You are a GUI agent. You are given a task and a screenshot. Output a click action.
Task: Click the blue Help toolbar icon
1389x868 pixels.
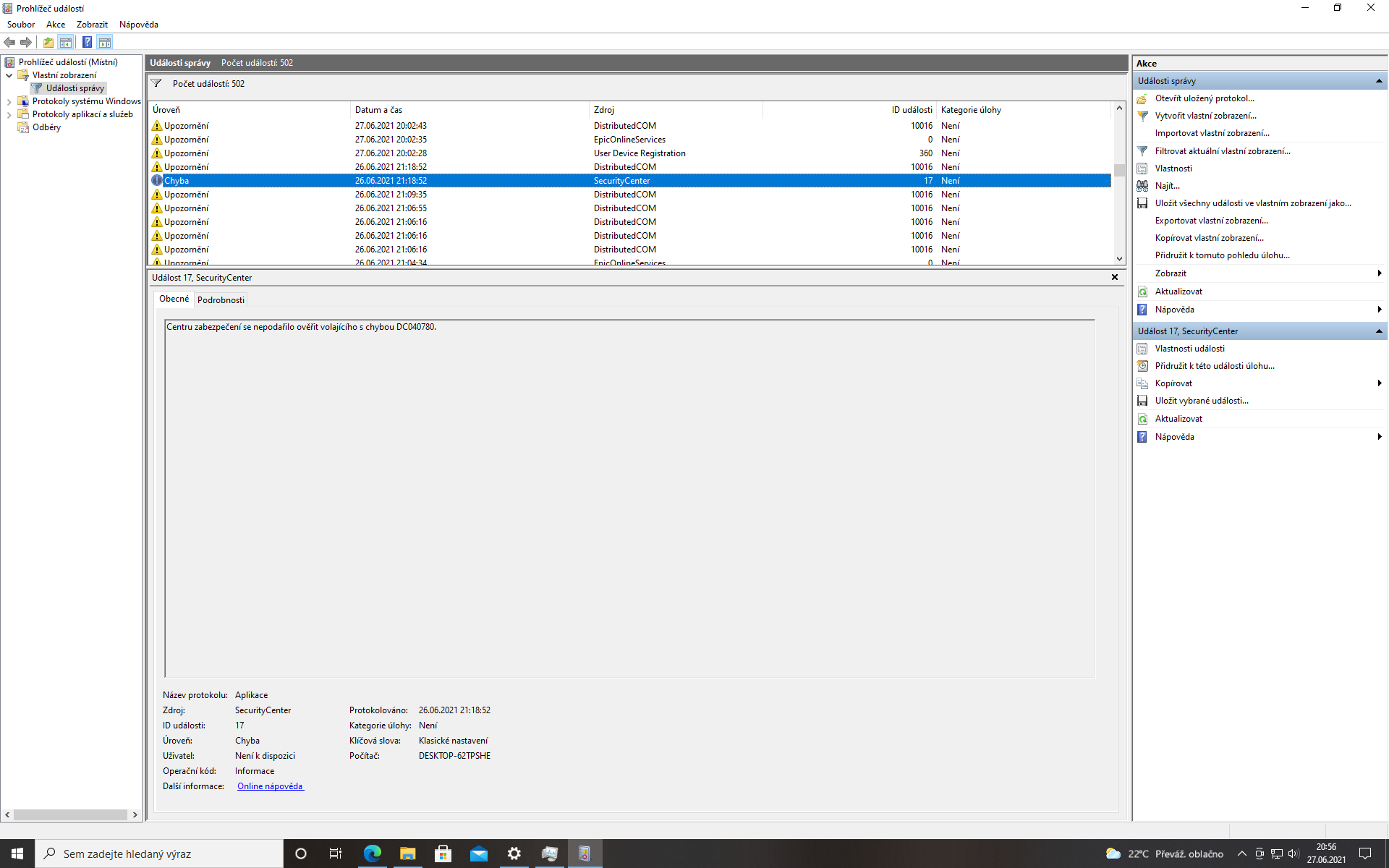[87, 42]
